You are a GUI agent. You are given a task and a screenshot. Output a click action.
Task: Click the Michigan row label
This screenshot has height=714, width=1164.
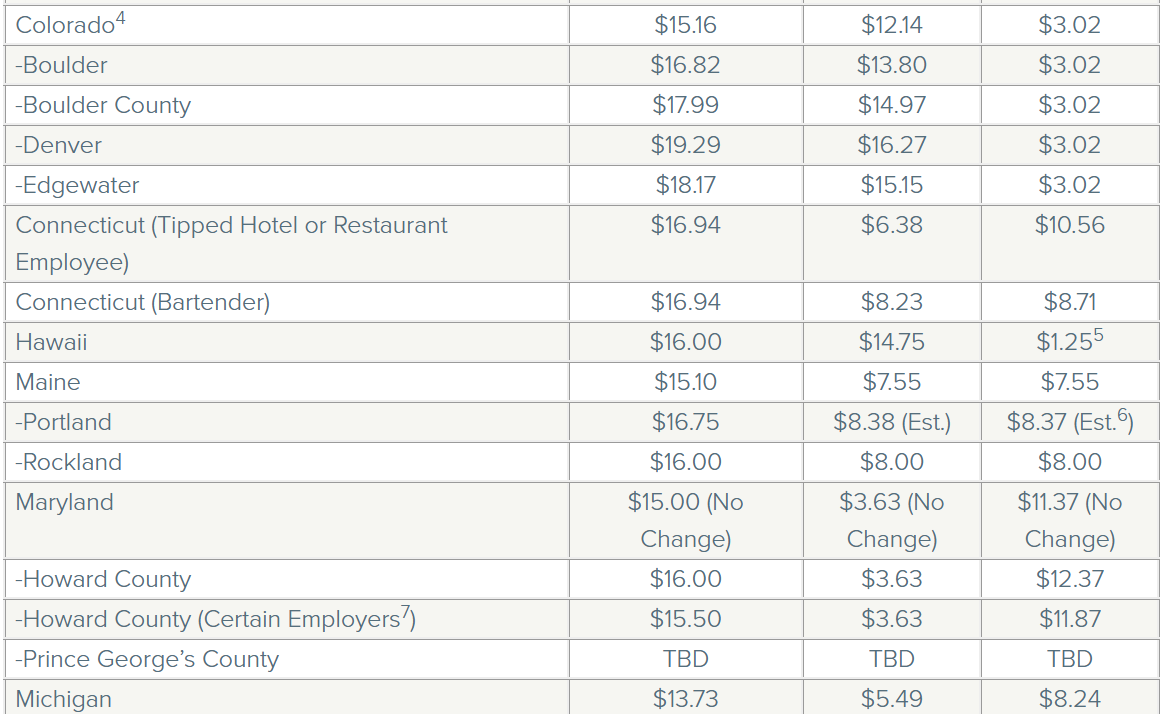pos(64,699)
